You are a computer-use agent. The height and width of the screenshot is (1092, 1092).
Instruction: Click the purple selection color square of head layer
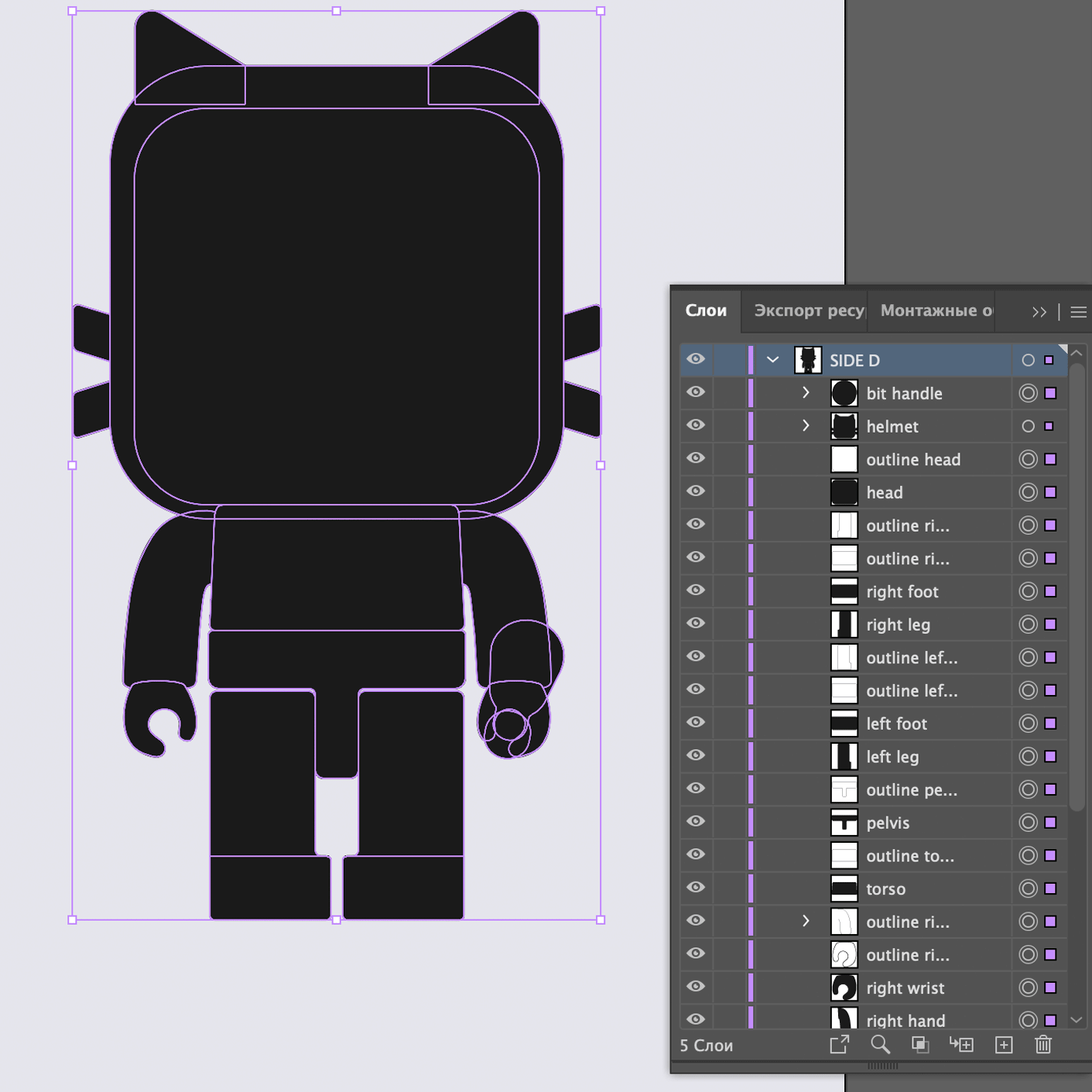(1051, 492)
